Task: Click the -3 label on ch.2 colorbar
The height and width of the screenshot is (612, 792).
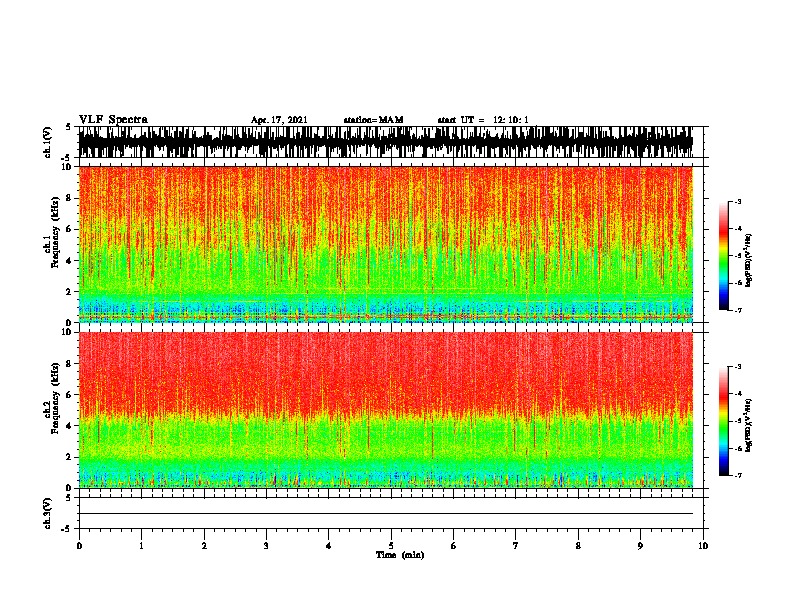Action: click(x=738, y=367)
